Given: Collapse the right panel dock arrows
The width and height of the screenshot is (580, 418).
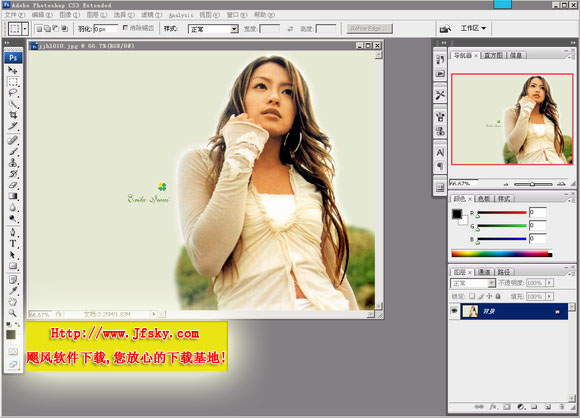Looking at the screenshot, I should click(573, 43).
